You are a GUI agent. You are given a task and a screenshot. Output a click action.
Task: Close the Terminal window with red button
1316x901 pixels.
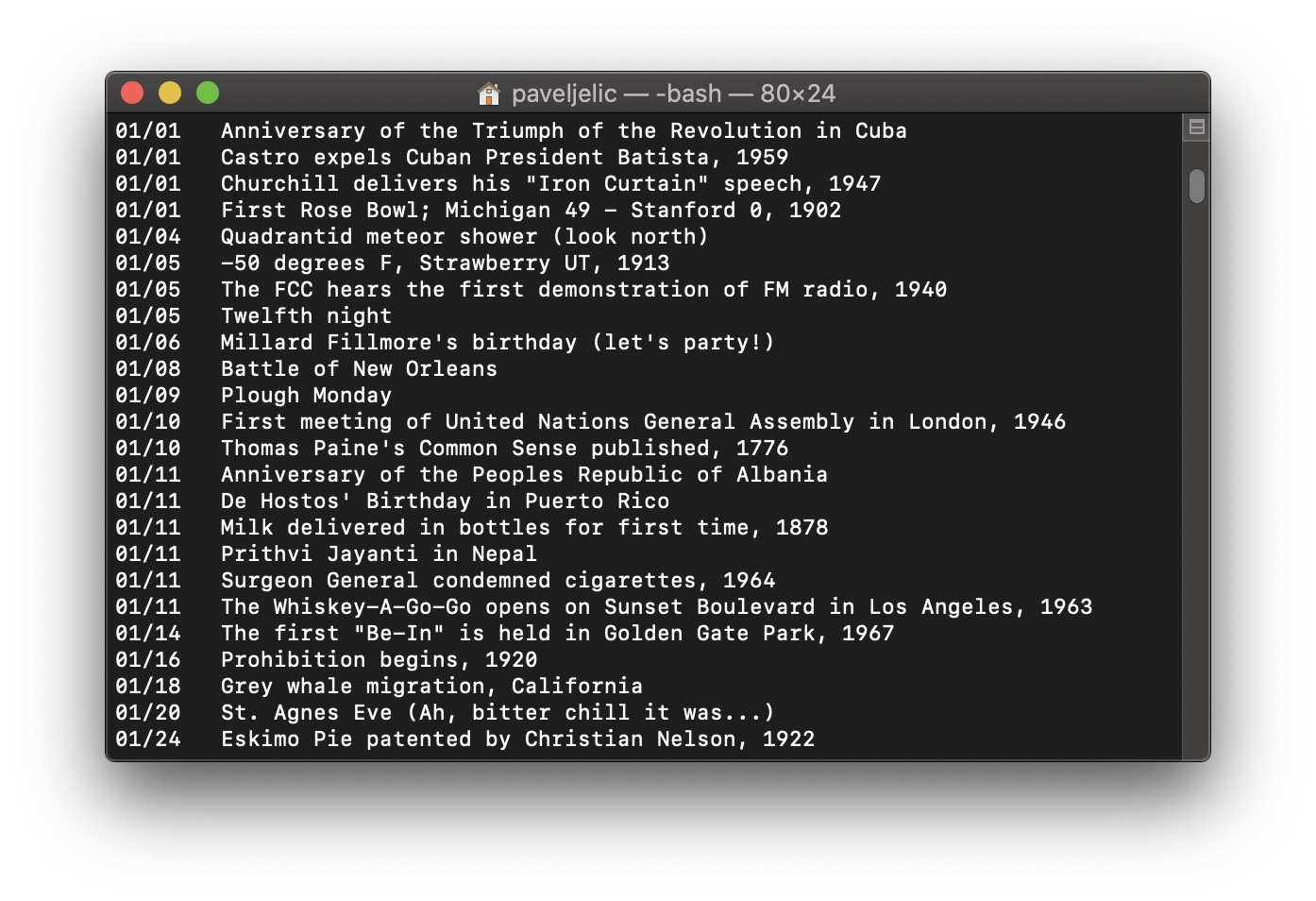coord(132,93)
